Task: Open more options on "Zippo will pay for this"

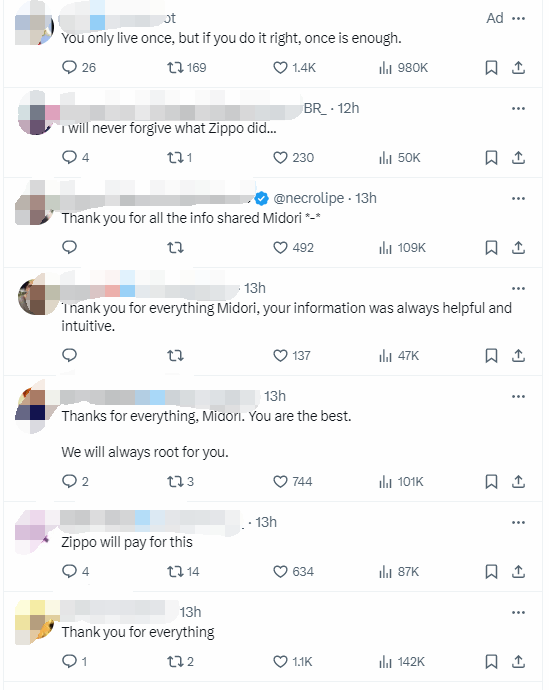Action: coord(518,522)
